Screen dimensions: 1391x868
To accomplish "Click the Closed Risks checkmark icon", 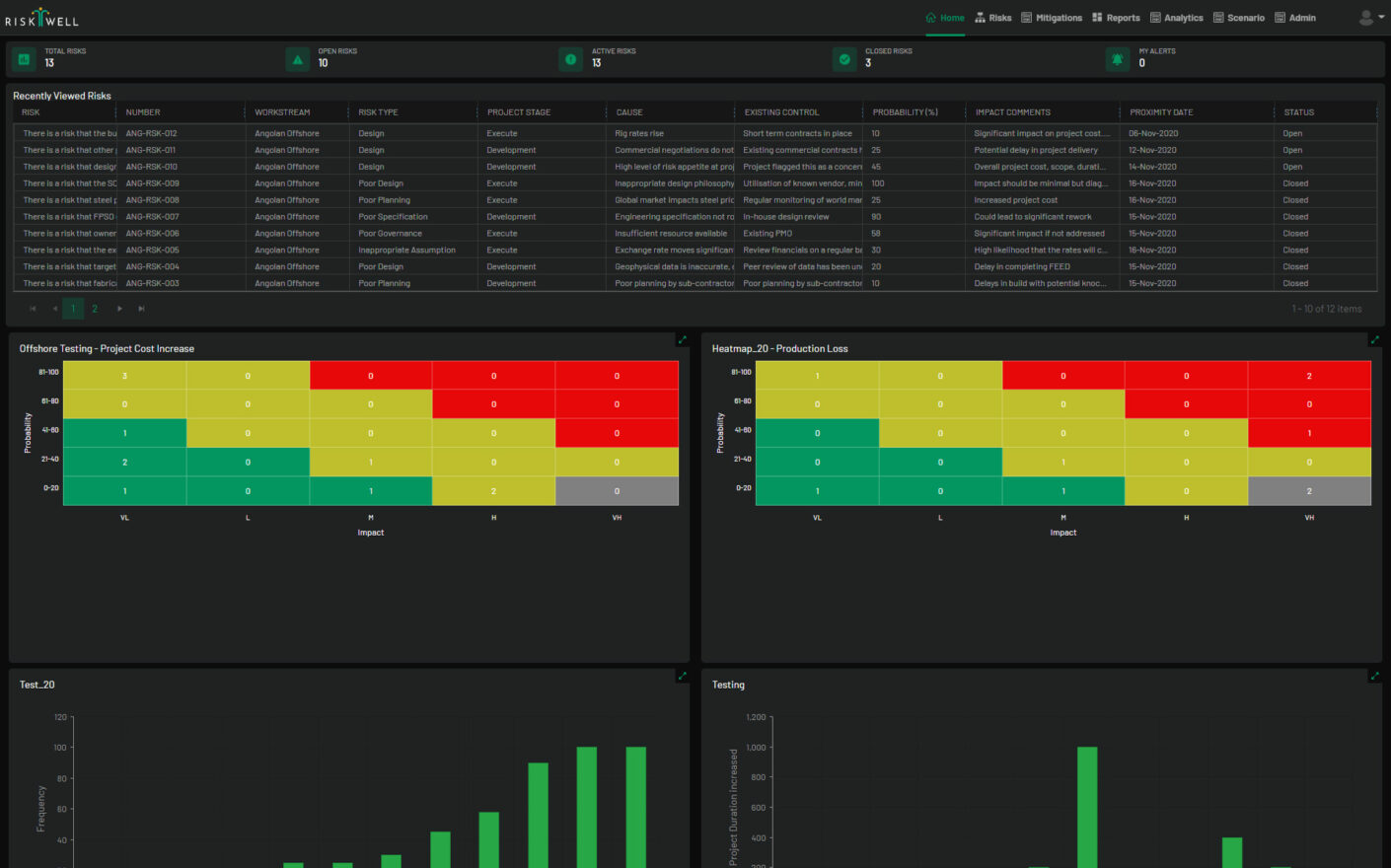I will pyautogui.click(x=844, y=59).
